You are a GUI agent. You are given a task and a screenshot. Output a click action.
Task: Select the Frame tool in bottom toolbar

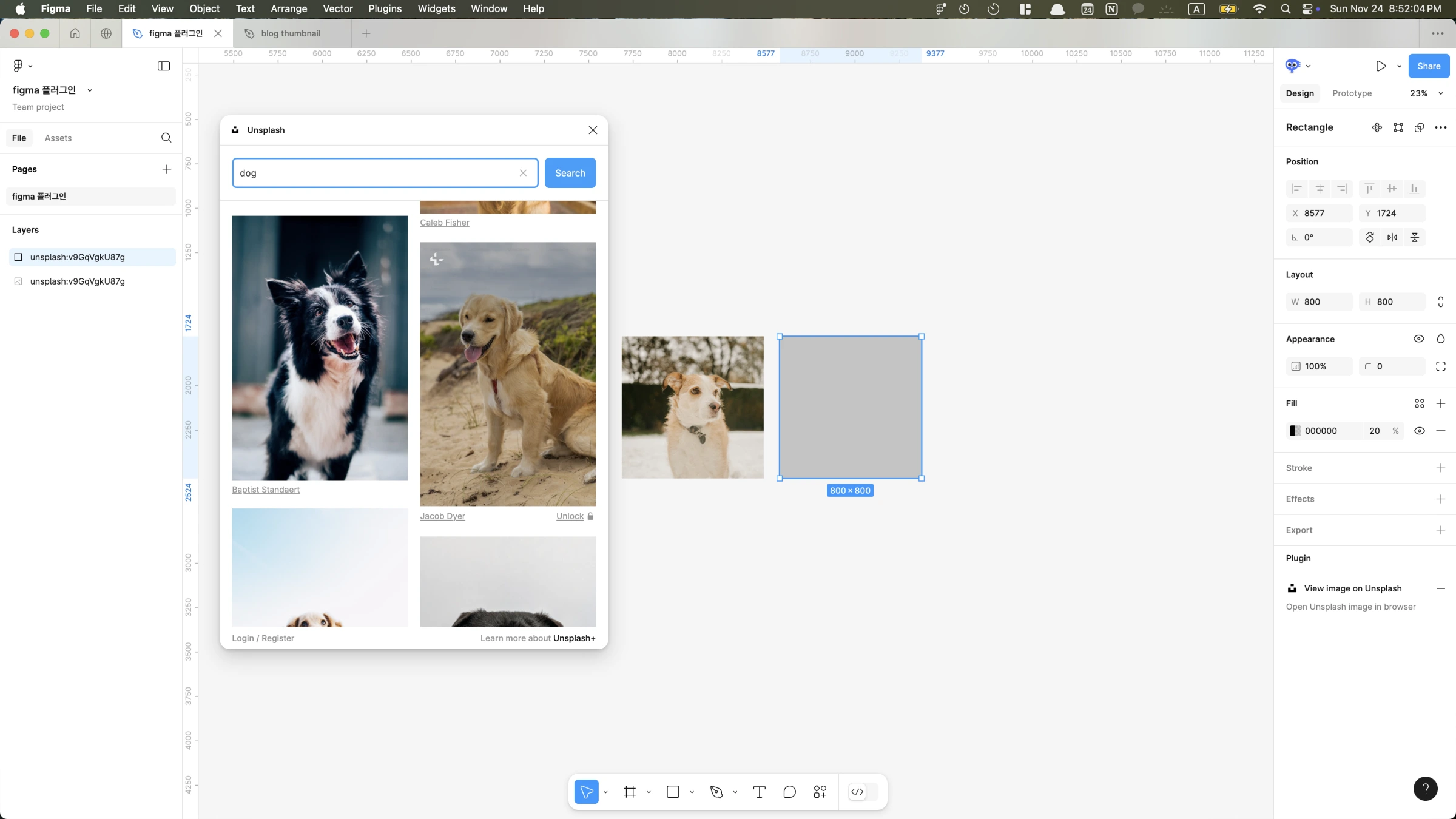pyautogui.click(x=630, y=792)
